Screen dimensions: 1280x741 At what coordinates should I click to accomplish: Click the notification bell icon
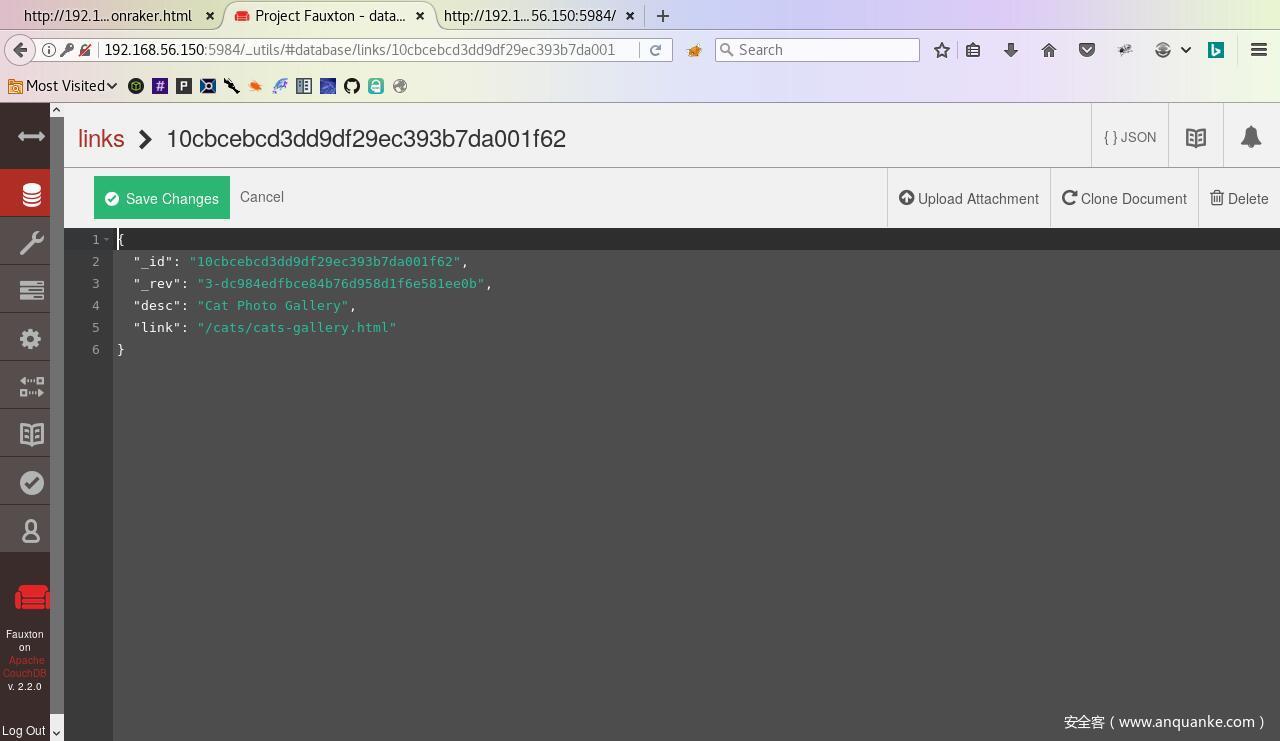click(x=1250, y=138)
